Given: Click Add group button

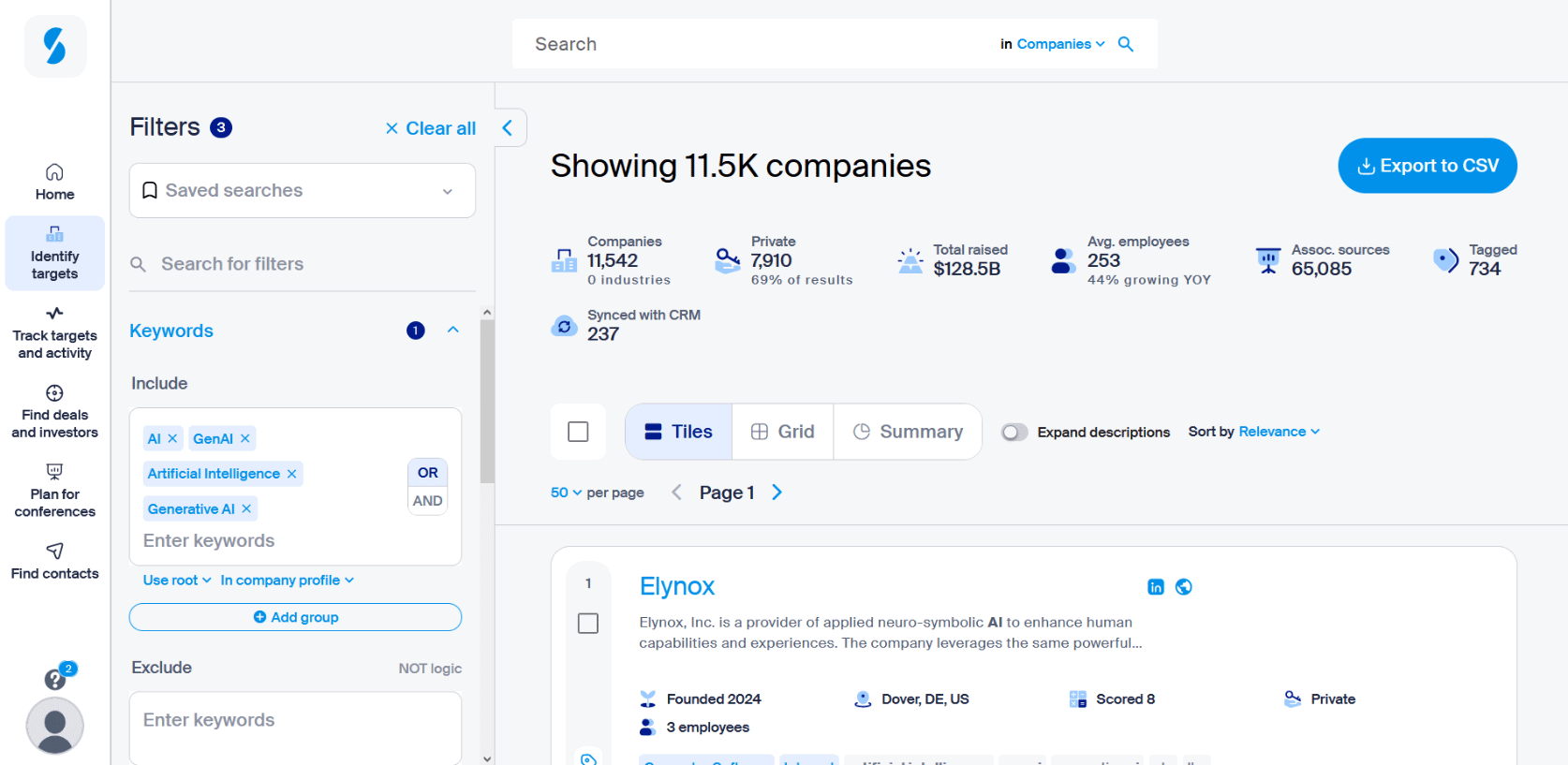Looking at the screenshot, I should click(x=295, y=617).
